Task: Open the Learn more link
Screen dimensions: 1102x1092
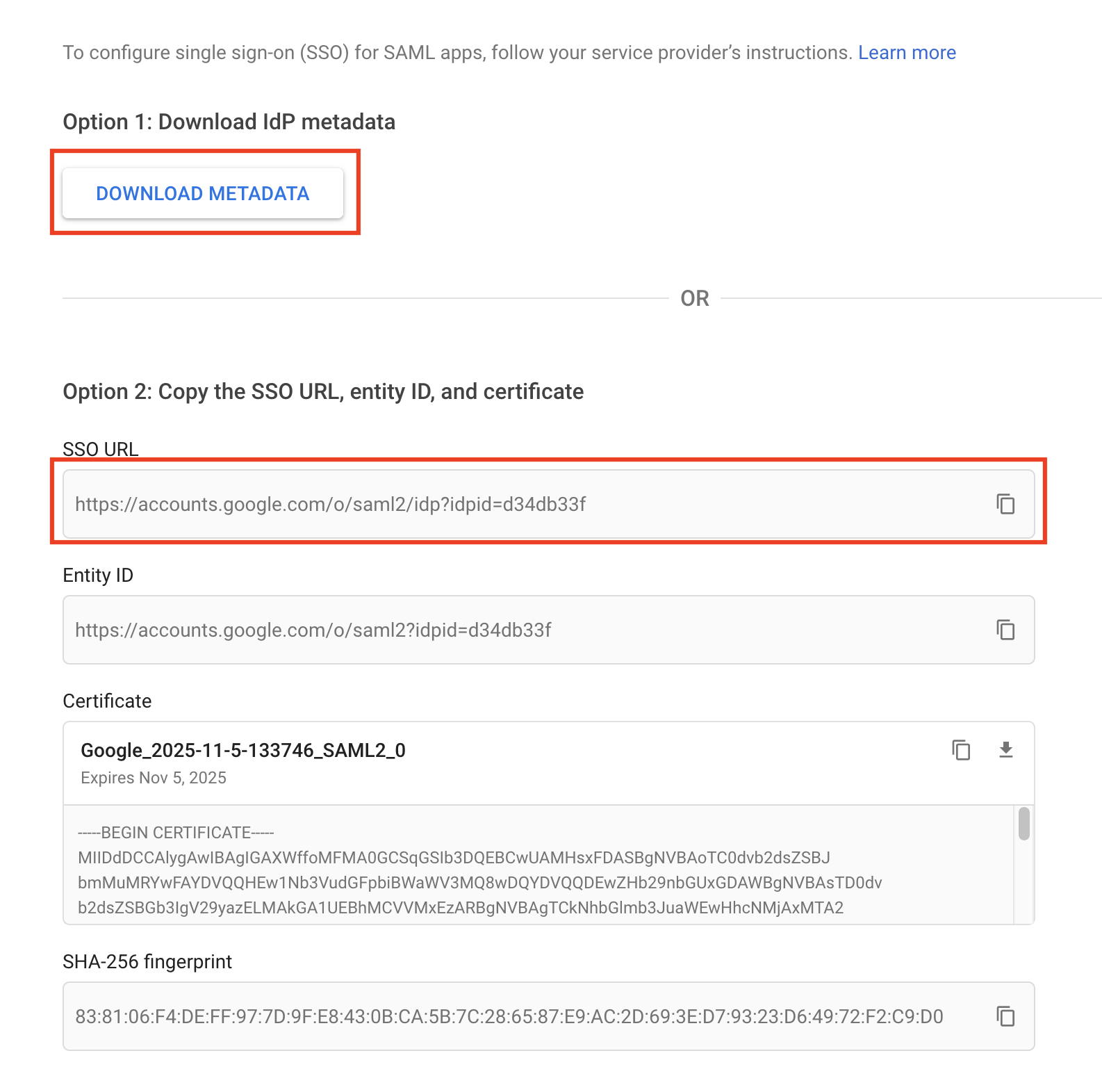Action: click(907, 52)
